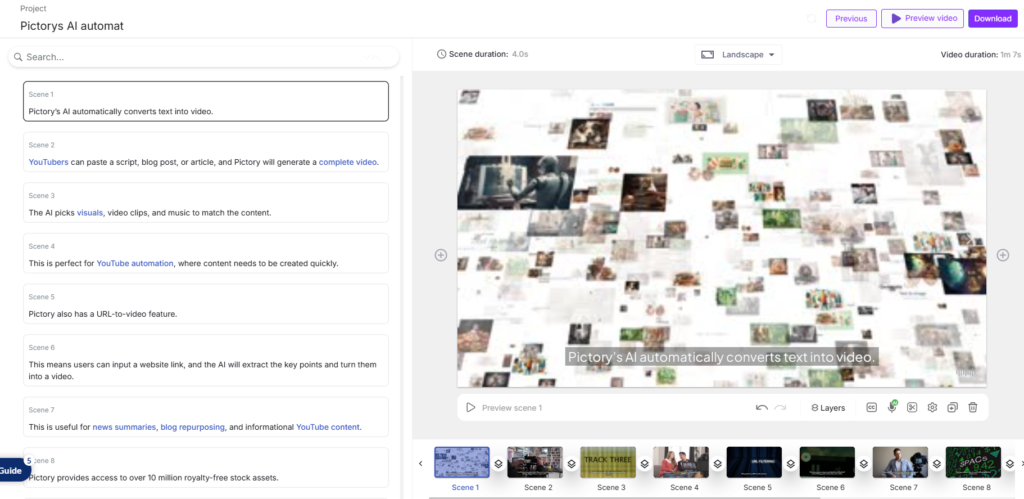Select the Scene 8 thumbnail in the timeline
The height and width of the screenshot is (499, 1024).
point(974,462)
